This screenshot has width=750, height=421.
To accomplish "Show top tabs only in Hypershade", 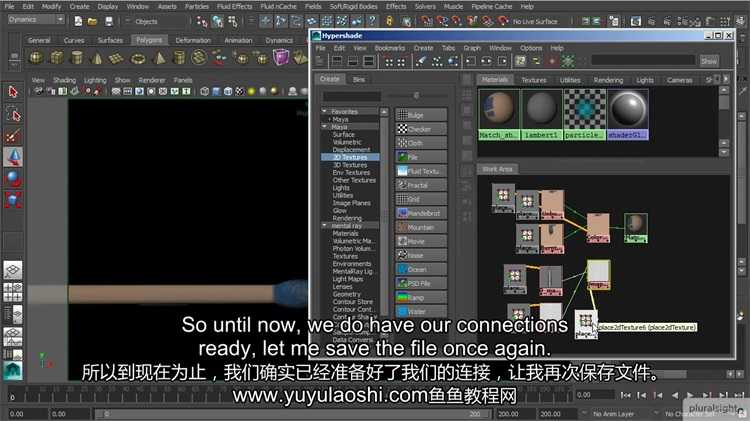I will pos(337,61).
